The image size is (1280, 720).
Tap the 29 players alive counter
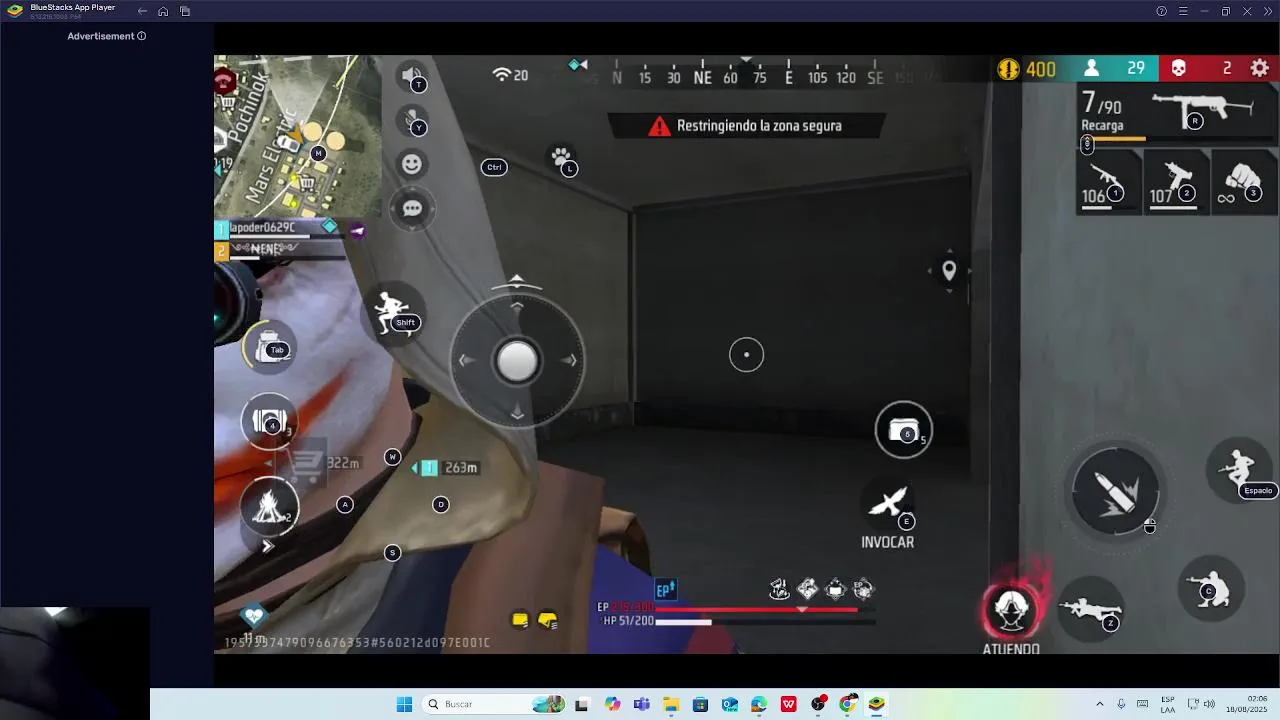tap(1116, 68)
